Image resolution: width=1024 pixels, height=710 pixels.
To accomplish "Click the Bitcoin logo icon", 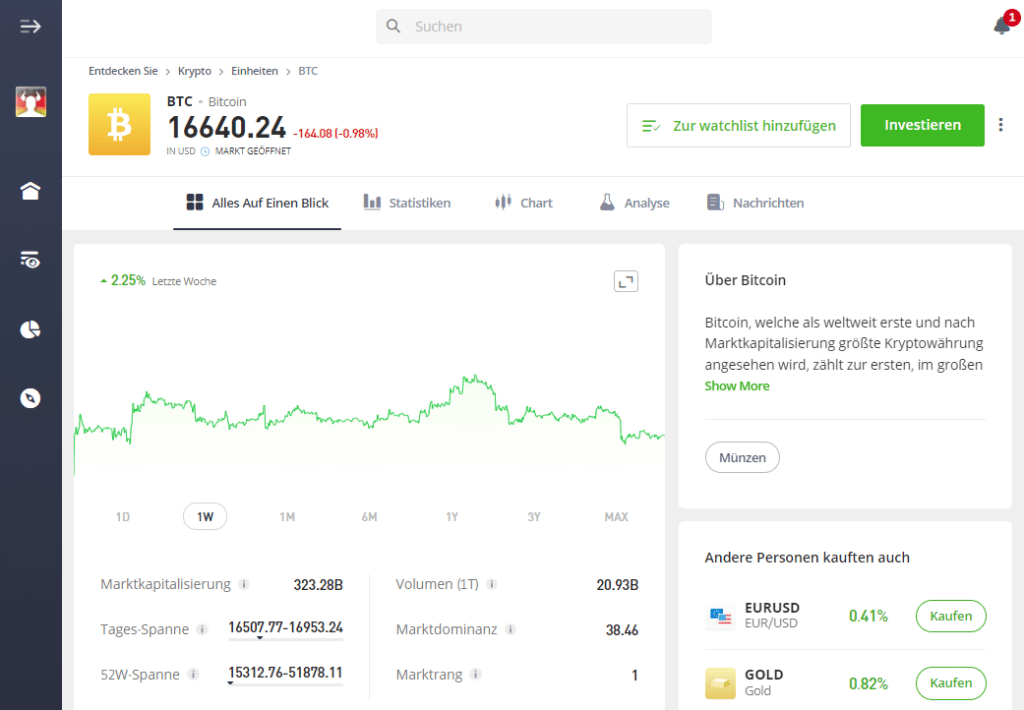I will point(120,124).
